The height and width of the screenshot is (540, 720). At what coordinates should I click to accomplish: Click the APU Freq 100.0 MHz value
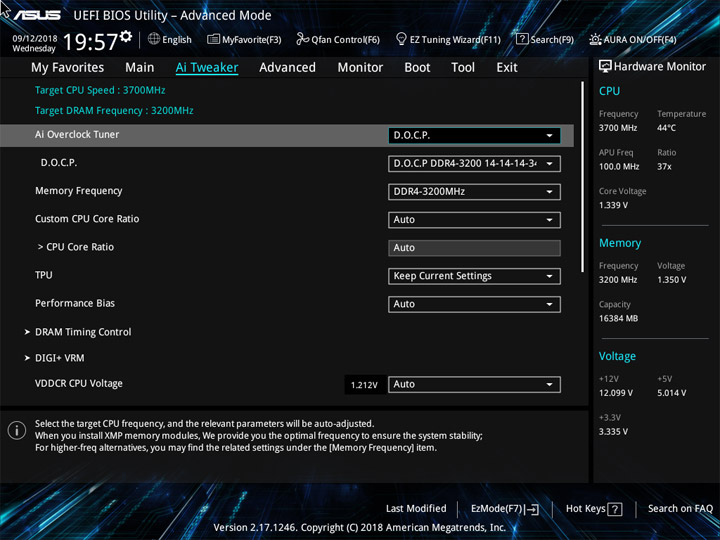coord(619,167)
